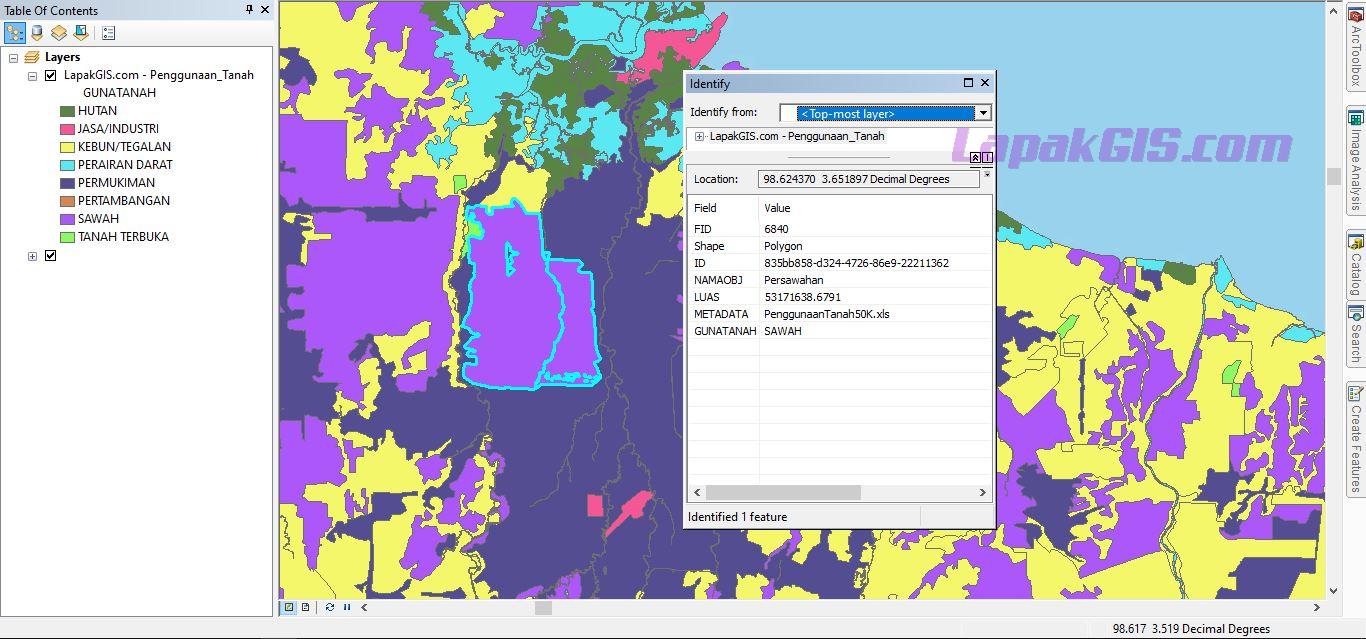Click the Refresh map display icon
The width and height of the screenshot is (1366, 639).
(328, 606)
